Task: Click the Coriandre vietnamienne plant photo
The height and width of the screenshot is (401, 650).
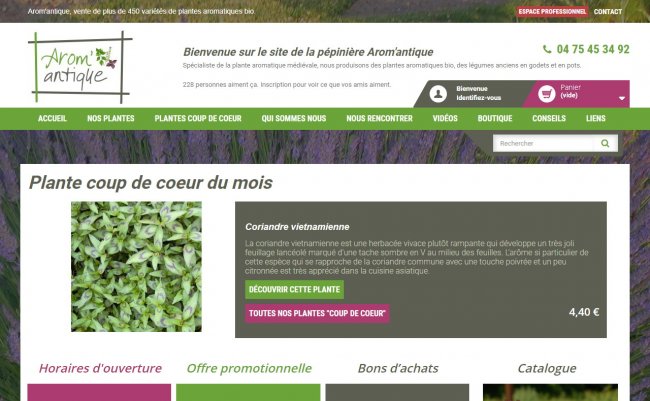Action: (x=136, y=267)
